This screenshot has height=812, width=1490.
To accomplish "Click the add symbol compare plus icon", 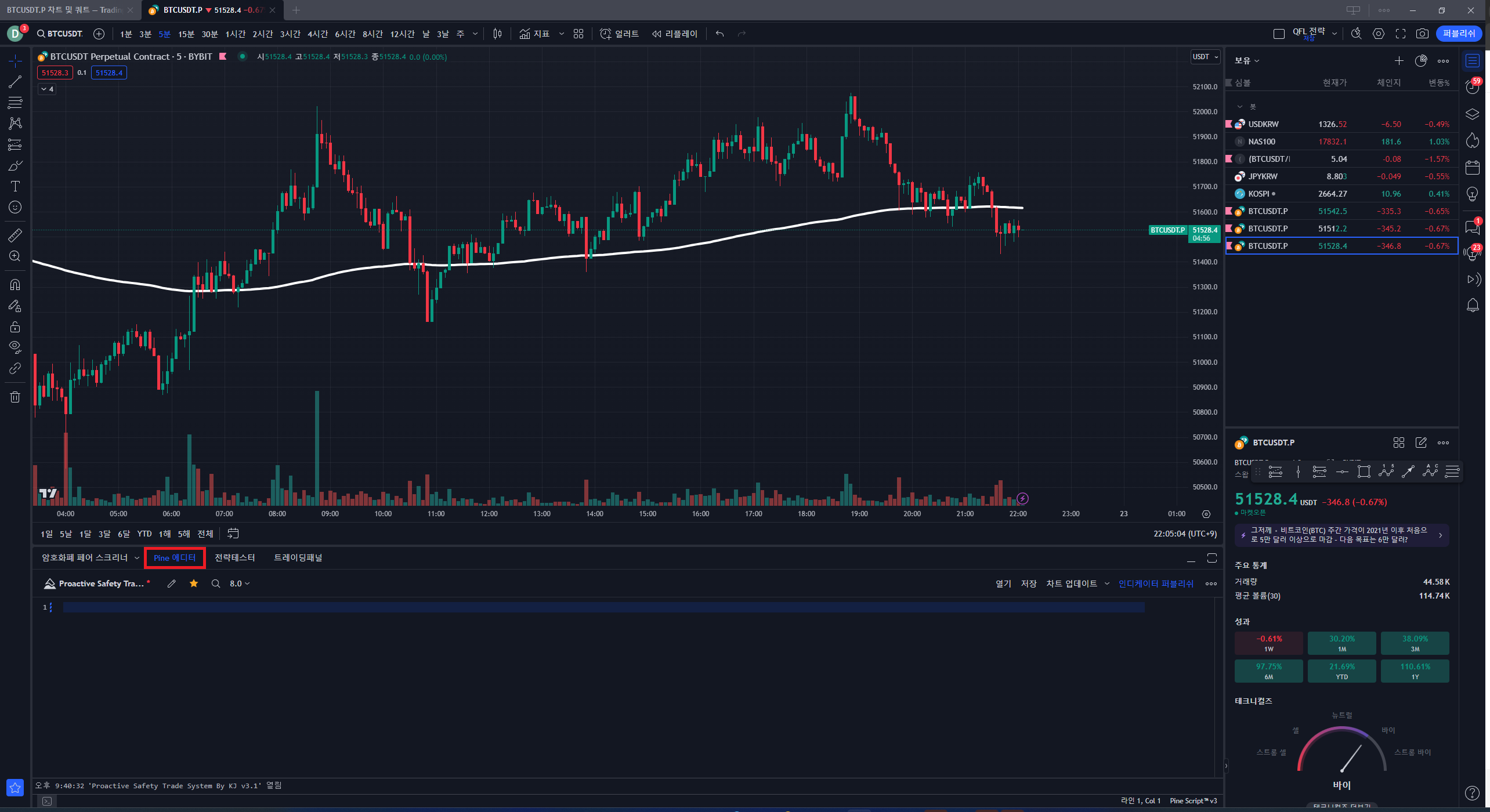I will [x=99, y=34].
